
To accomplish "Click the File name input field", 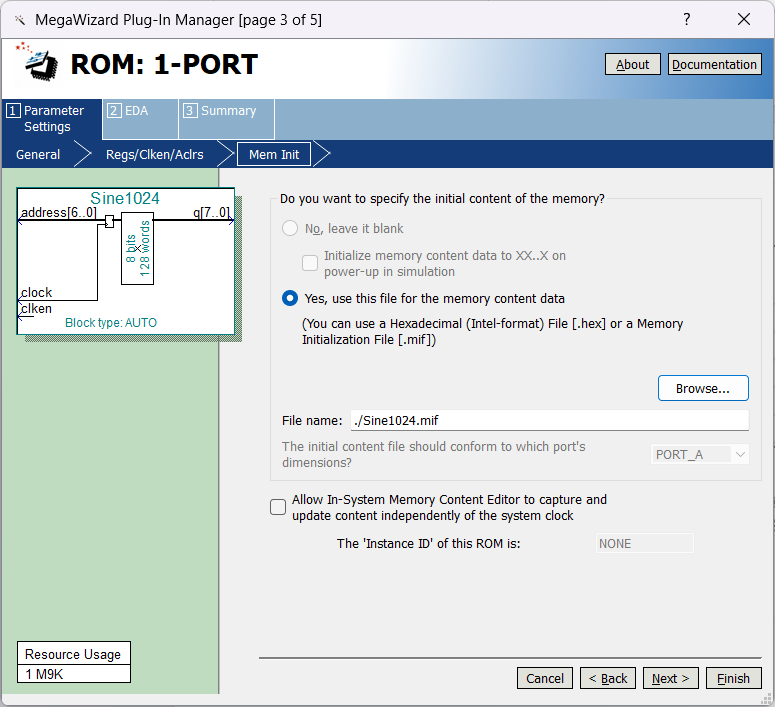I will click(550, 420).
